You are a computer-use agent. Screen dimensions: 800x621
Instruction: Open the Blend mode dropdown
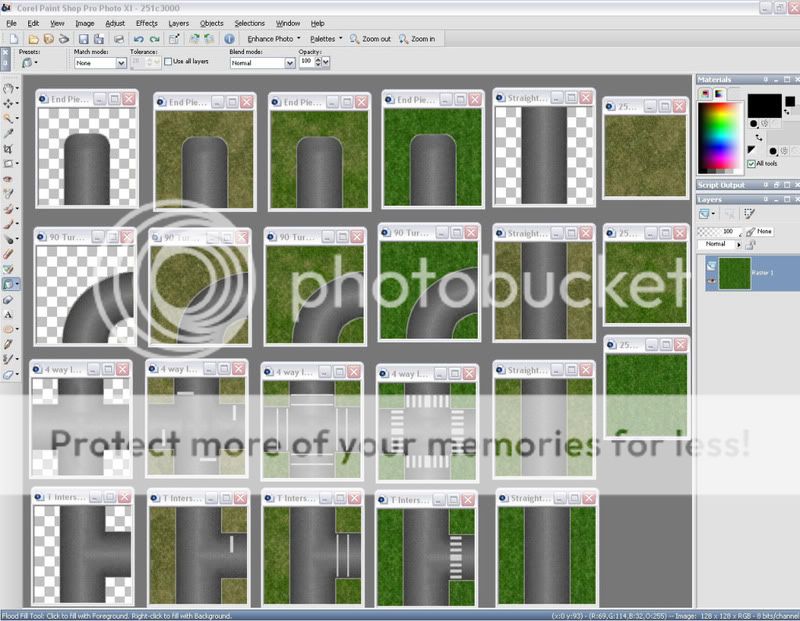(x=290, y=63)
